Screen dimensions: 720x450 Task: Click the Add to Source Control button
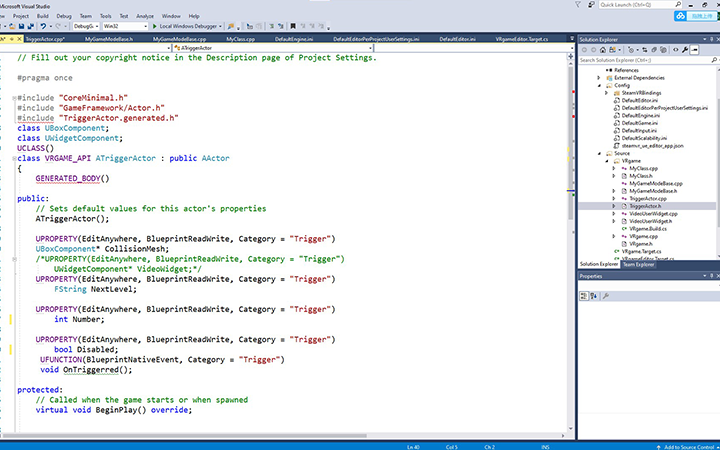pyautogui.click(x=683, y=446)
